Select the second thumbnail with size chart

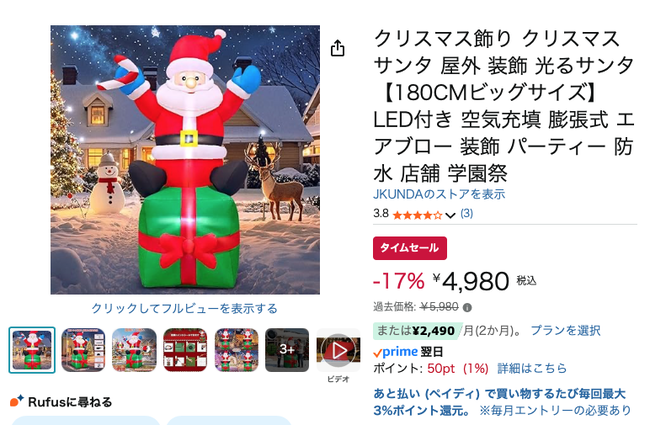coord(83,350)
